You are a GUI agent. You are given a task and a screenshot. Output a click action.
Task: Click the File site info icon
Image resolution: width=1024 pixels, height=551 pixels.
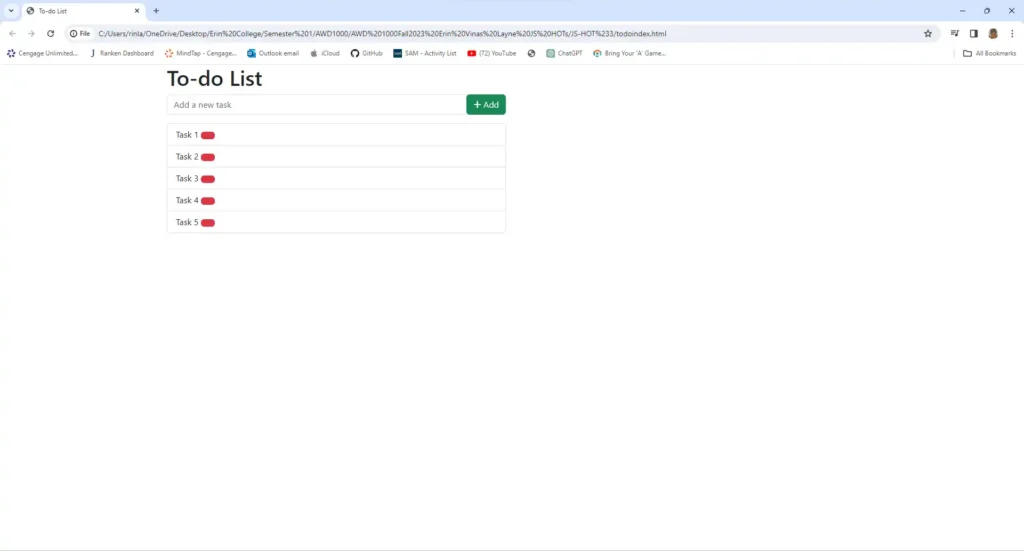[80, 33]
